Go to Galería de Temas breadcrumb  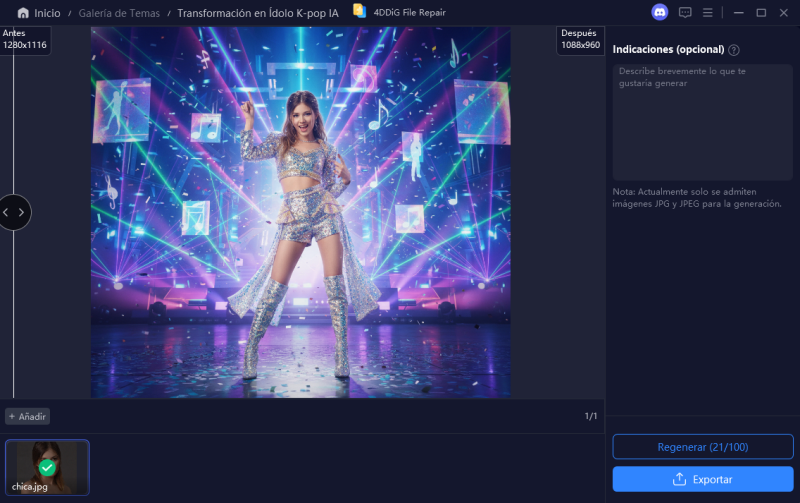[x=121, y=13]
